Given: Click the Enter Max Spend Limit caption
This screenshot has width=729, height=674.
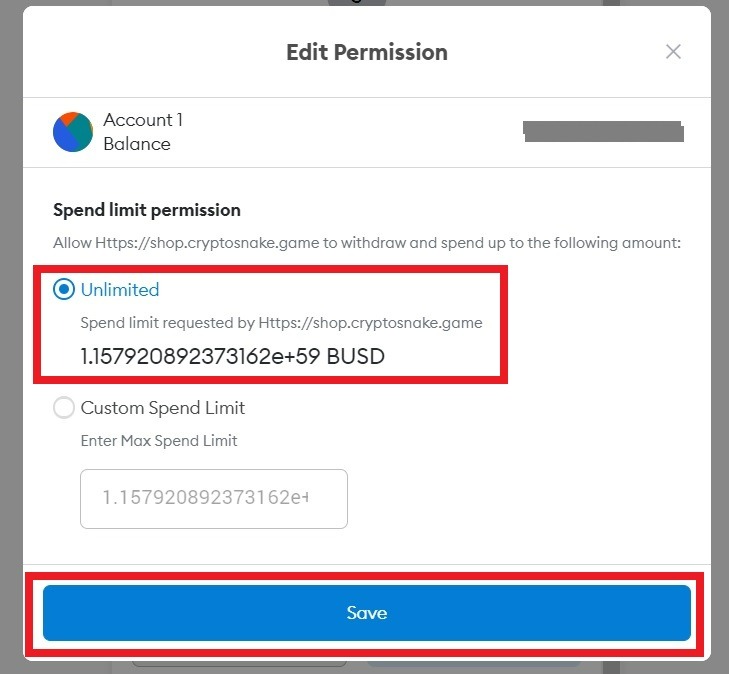Looking at the screenshot, I should point(159,440).
